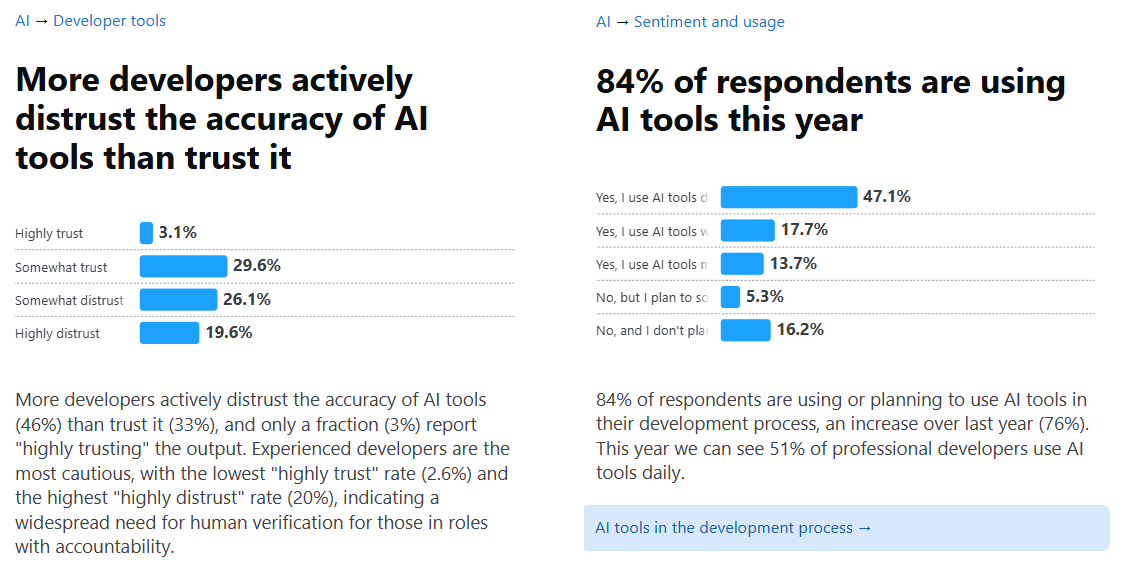Screen dimensions: 1124x566
Task: Select the 5.3% bar in usage chart
Action: 730,297
